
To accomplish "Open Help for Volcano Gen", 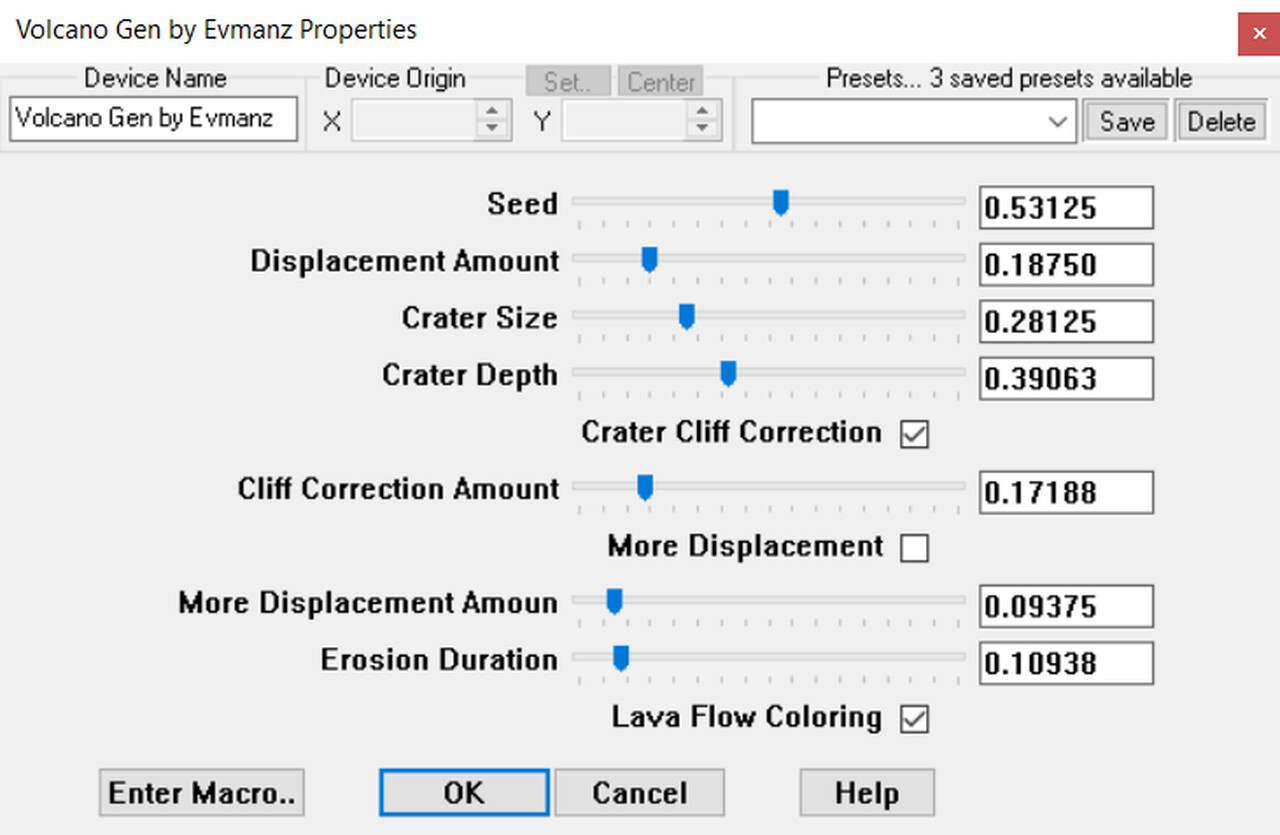I will pos(866,792).
